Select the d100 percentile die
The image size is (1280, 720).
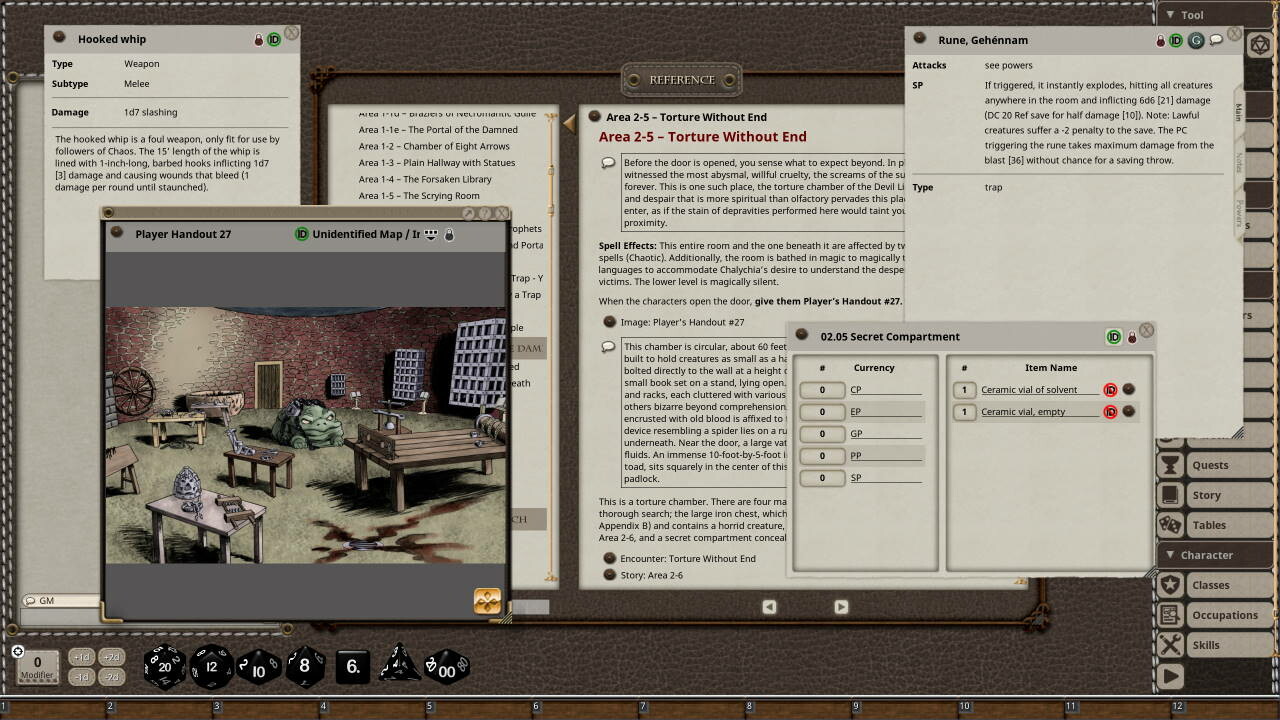[x=446, y=667]
